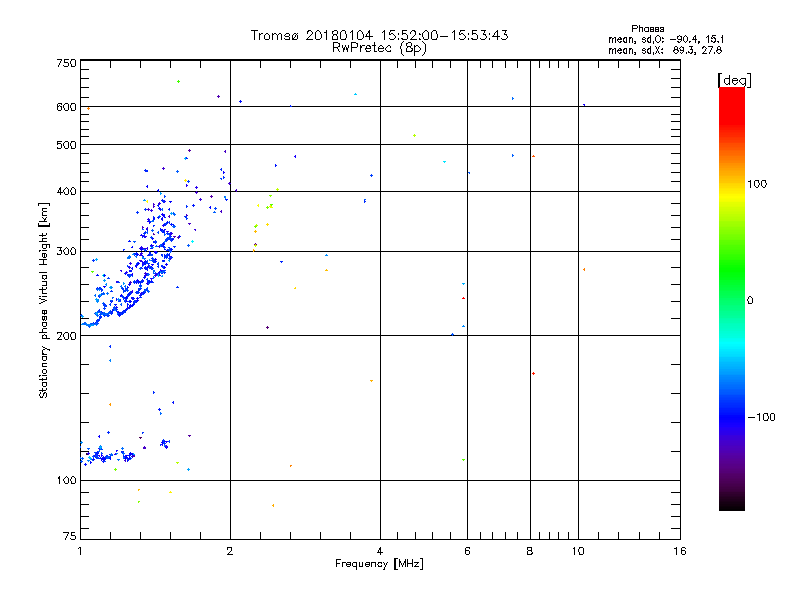This screenshot has width=800, height=600.
Task: Click the x-axis tick label '10'
Action: [578, 551]
